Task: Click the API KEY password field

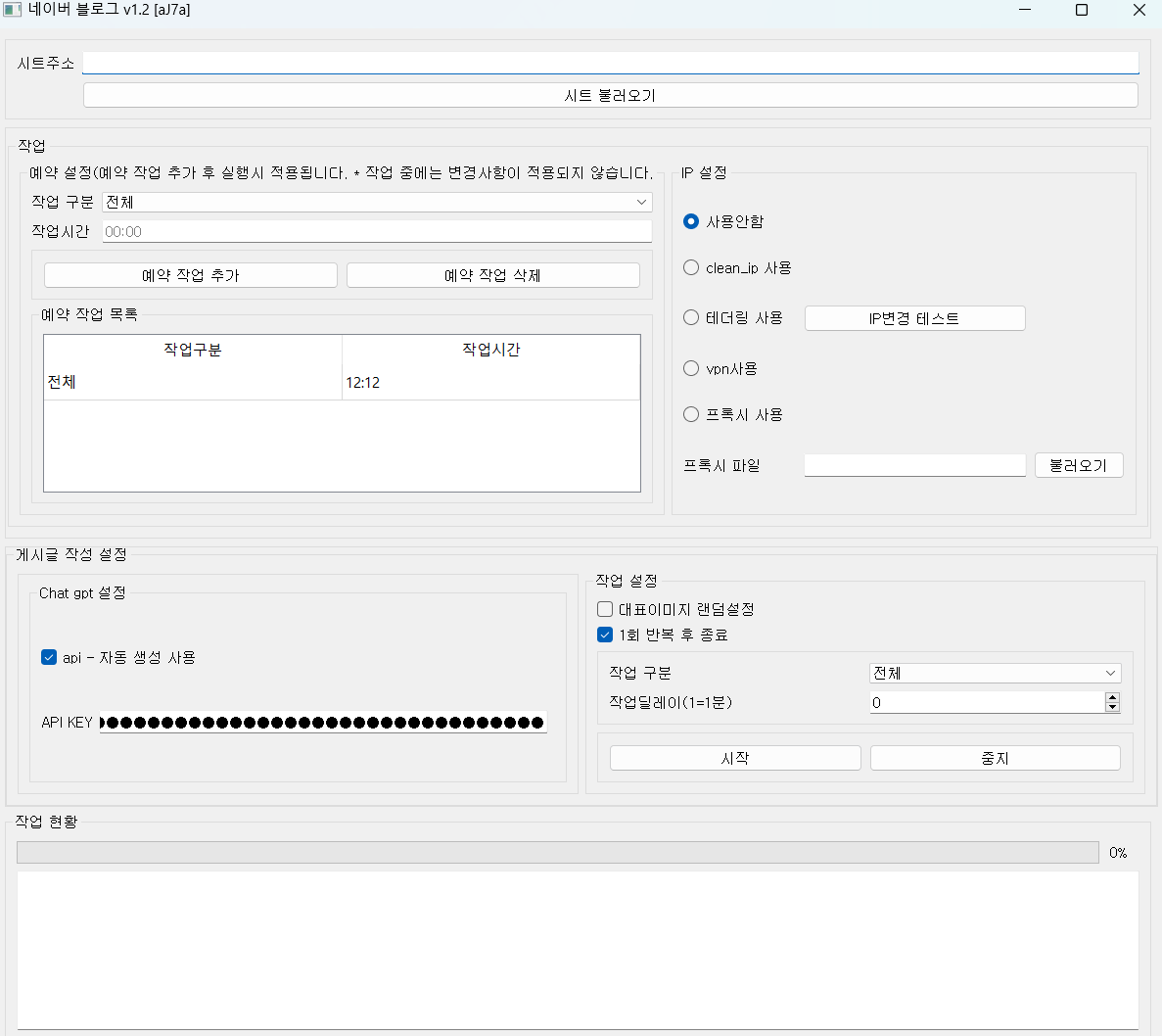Action: tap(323, 723)
